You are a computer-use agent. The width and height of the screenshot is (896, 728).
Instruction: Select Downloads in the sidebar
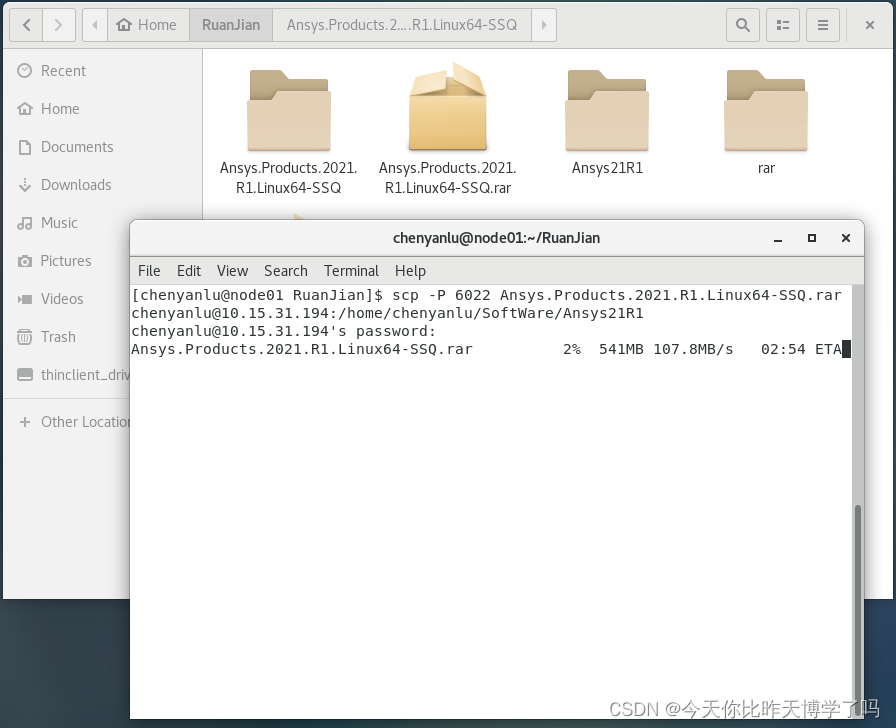[76, 185]
